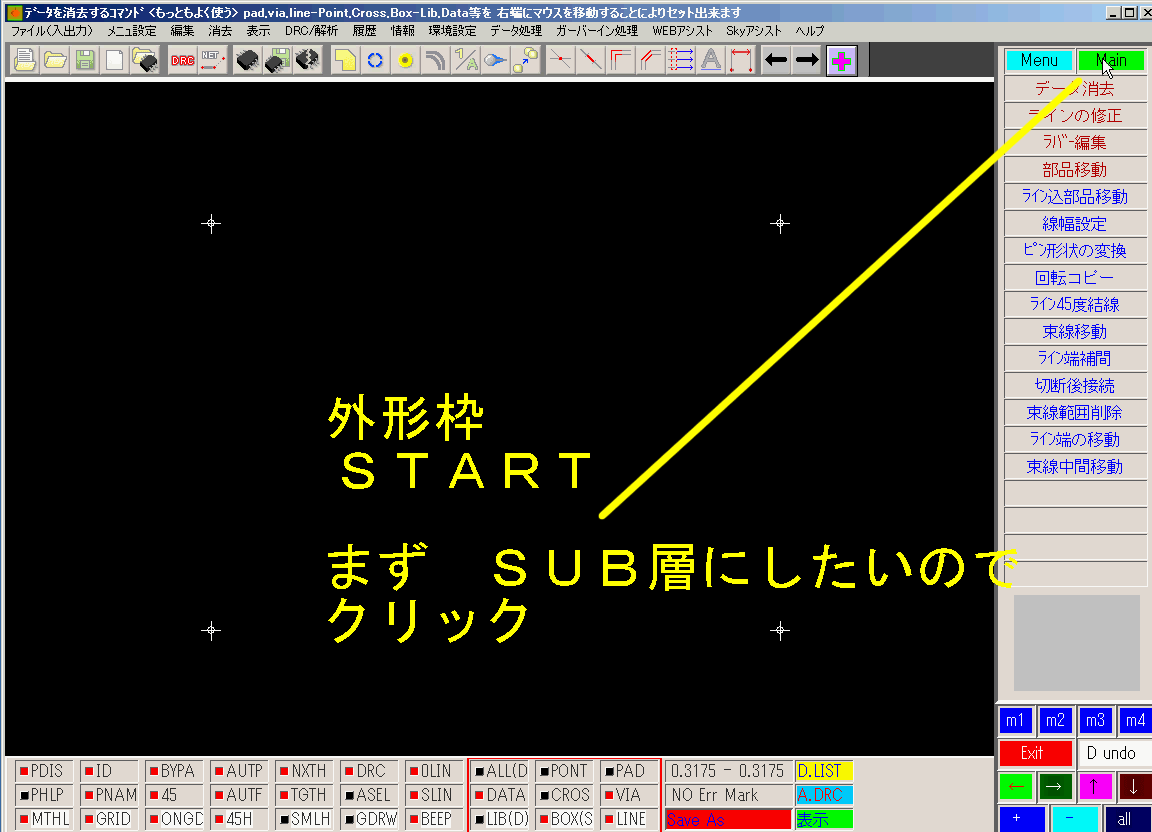Open the folder-with-component library icon
Image resolution: width=1152 pixels, height=832 pixels.
(x=145, y=60)
